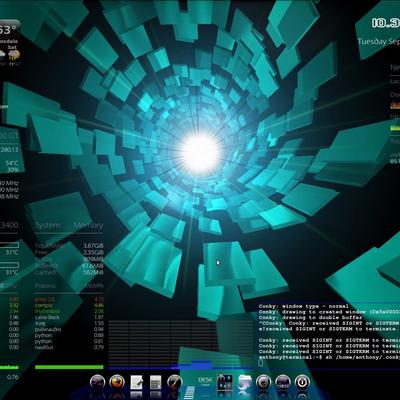Click the terminal line 'drawing to double buffer'
This screenshot has height=400, width=400.
pyautogui.click(x=310, y=318)
